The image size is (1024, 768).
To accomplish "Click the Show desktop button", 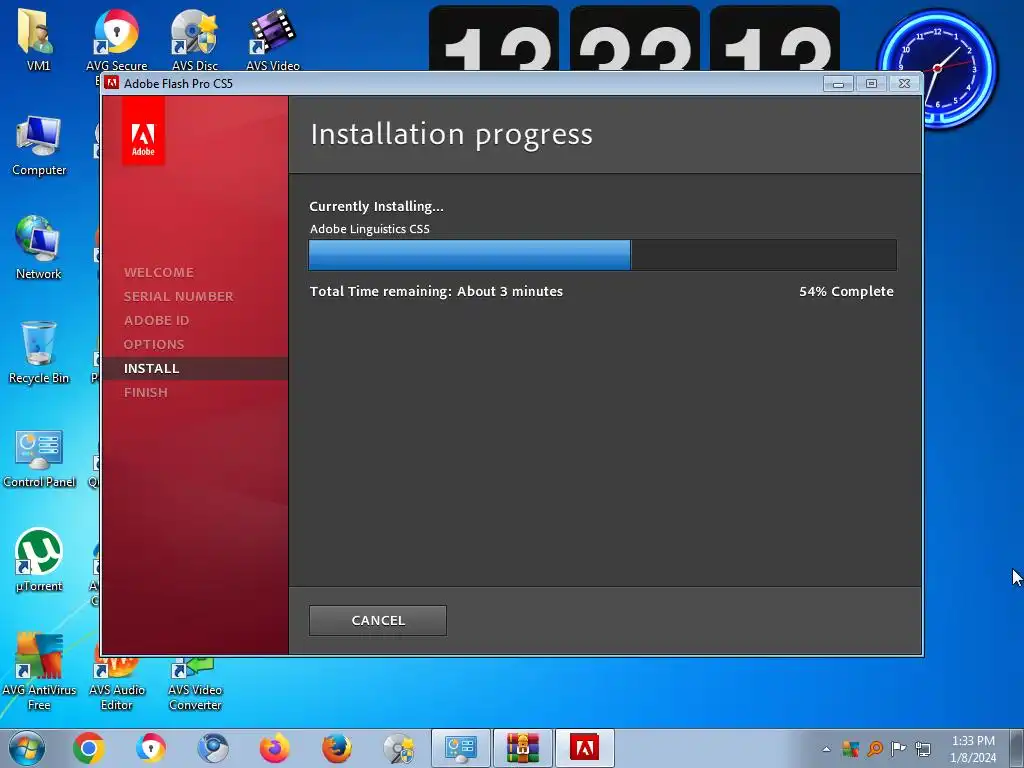I will click(x=1018, y=748).
